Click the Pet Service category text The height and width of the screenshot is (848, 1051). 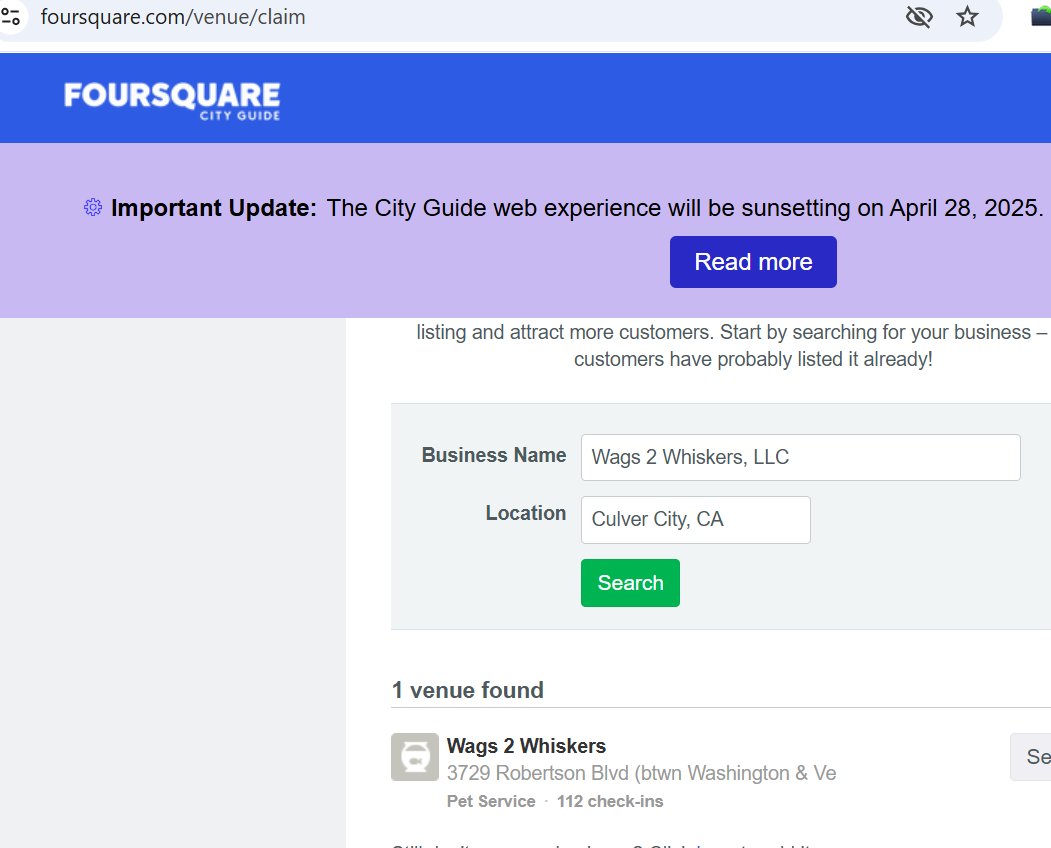click(491, 801)
